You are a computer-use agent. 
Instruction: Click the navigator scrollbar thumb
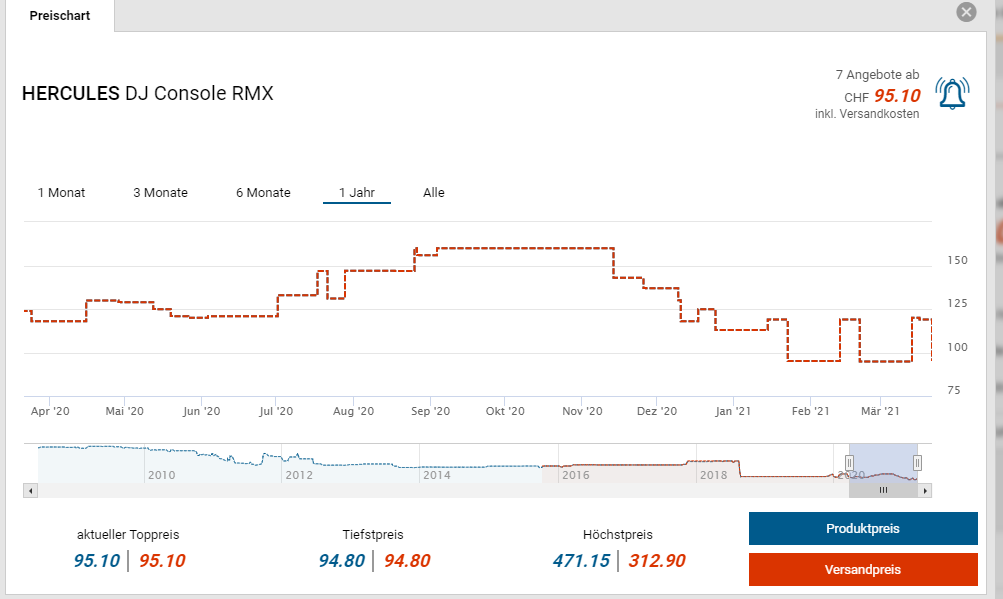click(883, 491)
